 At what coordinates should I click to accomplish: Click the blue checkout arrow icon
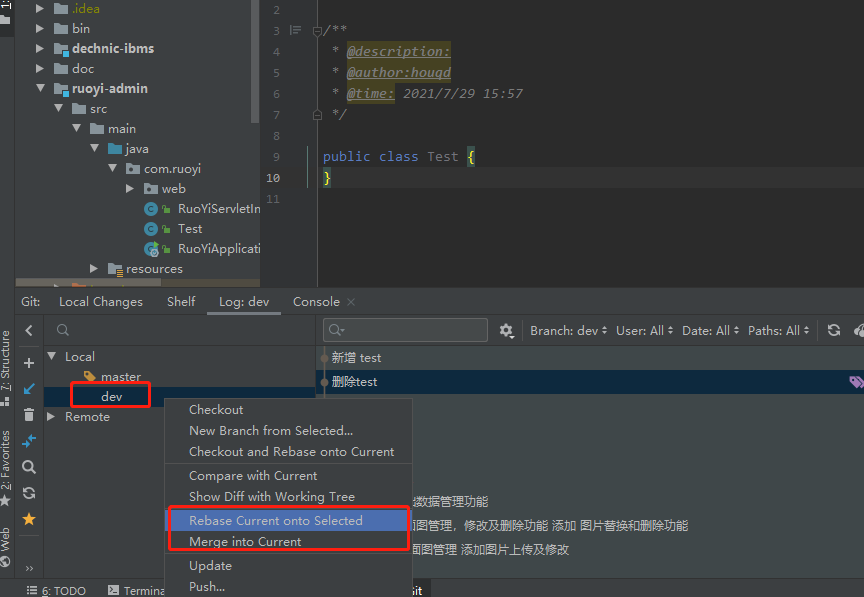[x=29, y=389]
